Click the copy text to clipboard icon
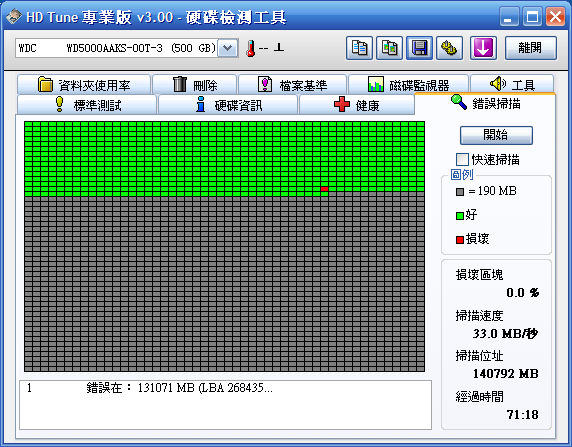 click(359, 48)
